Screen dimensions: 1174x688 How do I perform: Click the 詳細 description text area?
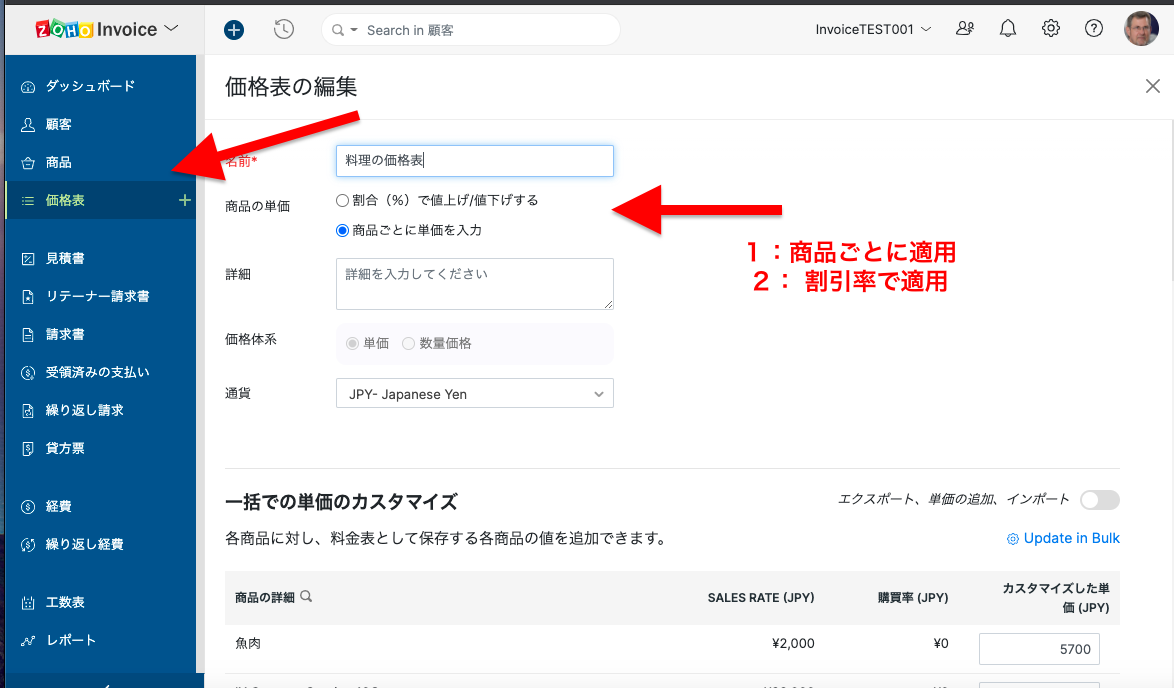[474, 284]
